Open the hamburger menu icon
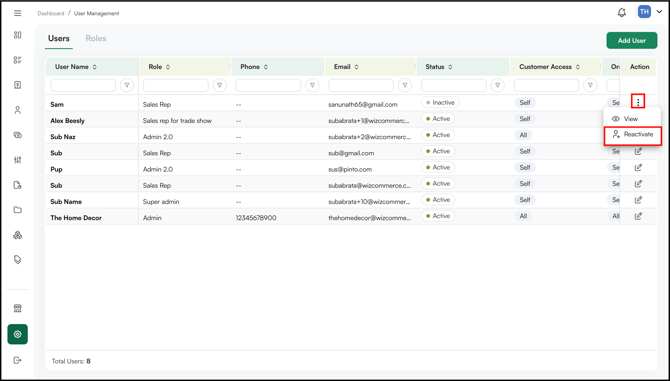The image size is (670, 381). click(x=18, y=13)
